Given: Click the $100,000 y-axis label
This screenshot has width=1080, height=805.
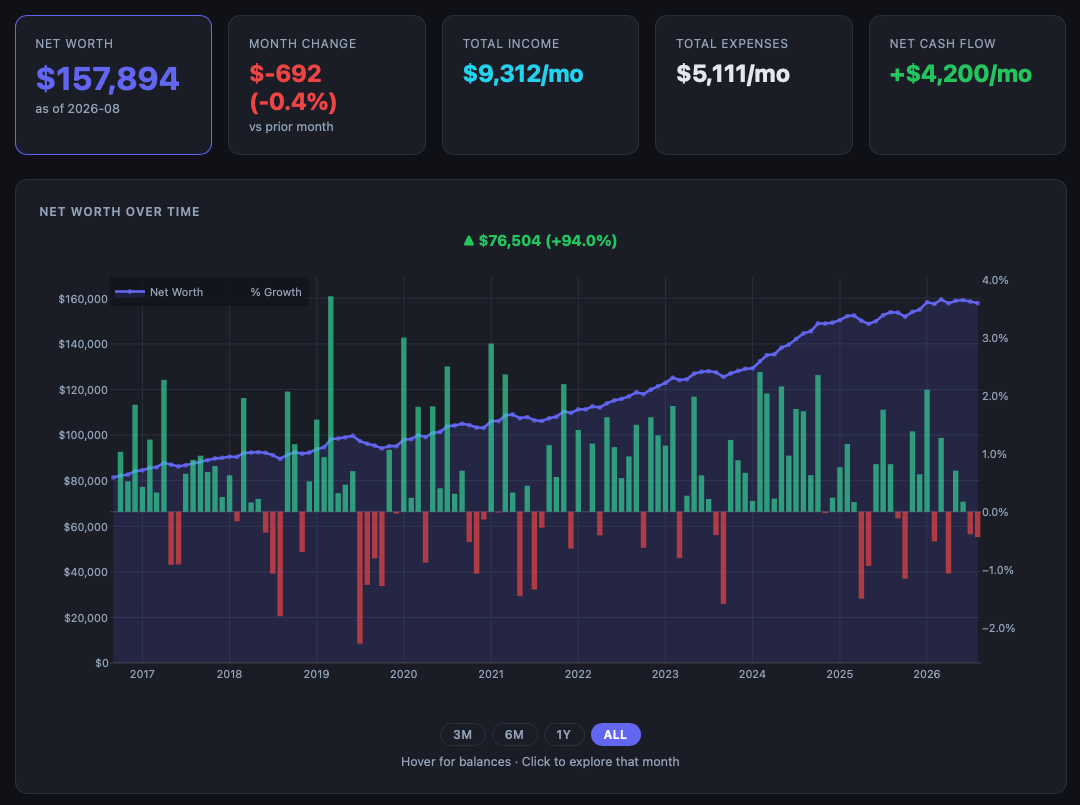Looking at the screenshot, I should click(x=83, y=435).
